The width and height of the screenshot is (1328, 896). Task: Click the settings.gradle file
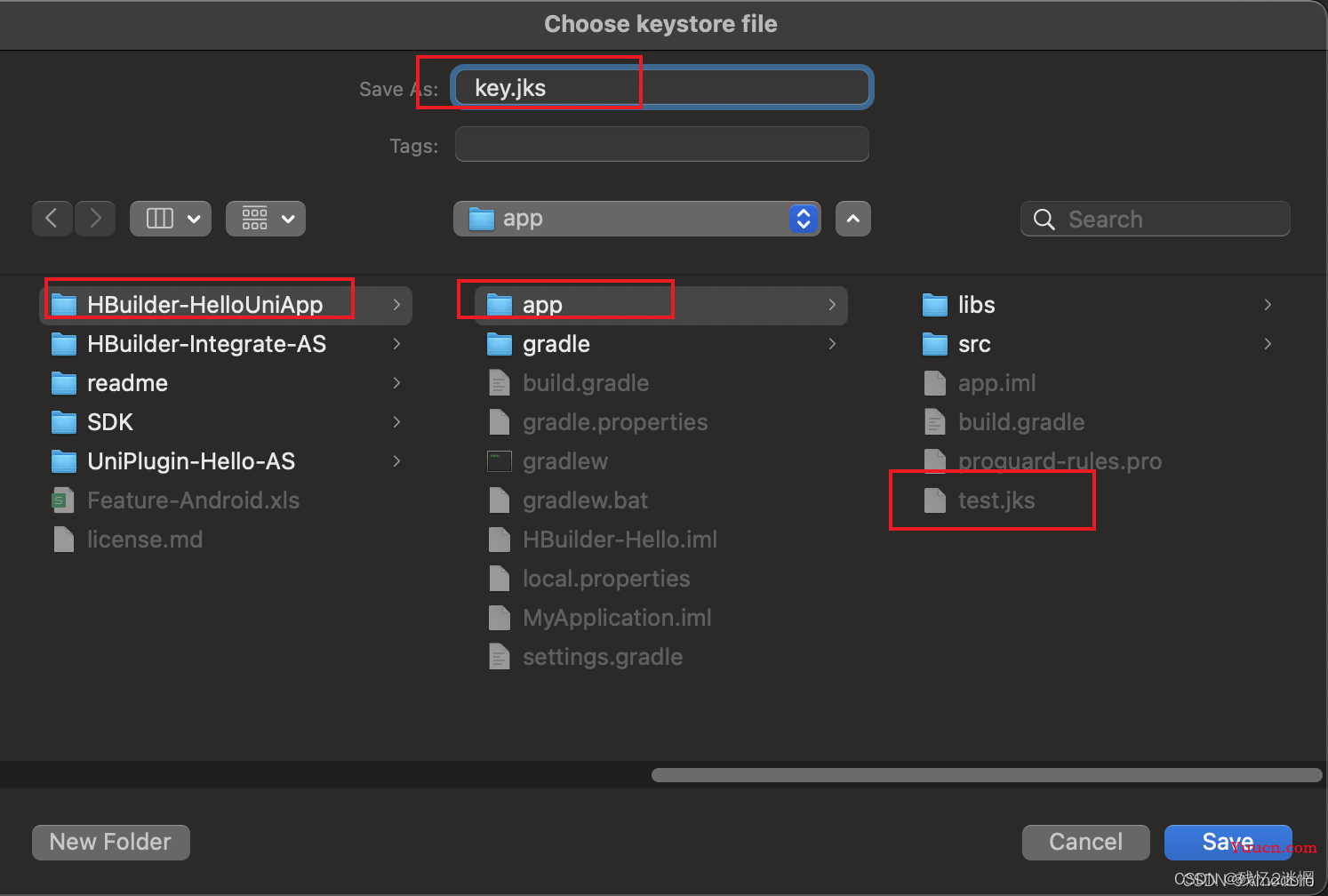[661, 657]
